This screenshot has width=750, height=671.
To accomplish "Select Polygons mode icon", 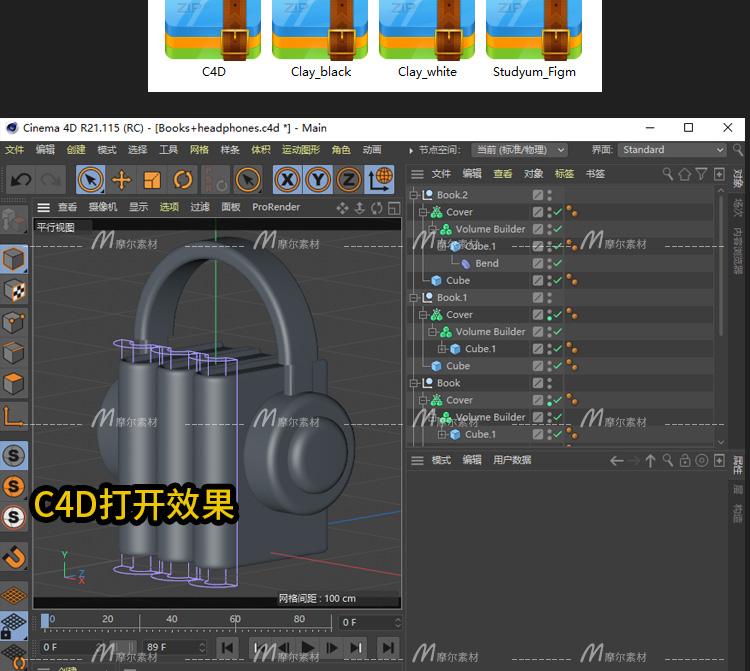I will (13, 384).
